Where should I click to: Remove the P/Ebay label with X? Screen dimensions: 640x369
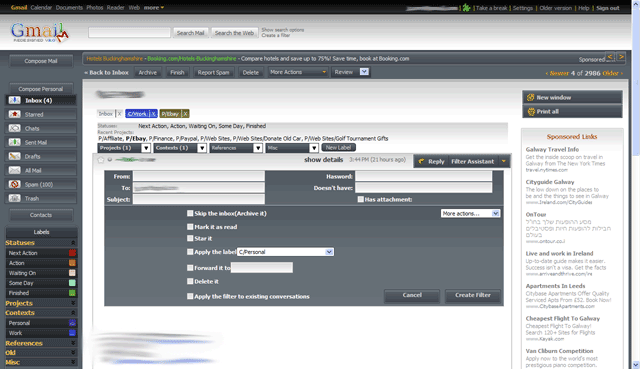click(x=185, y=114)
